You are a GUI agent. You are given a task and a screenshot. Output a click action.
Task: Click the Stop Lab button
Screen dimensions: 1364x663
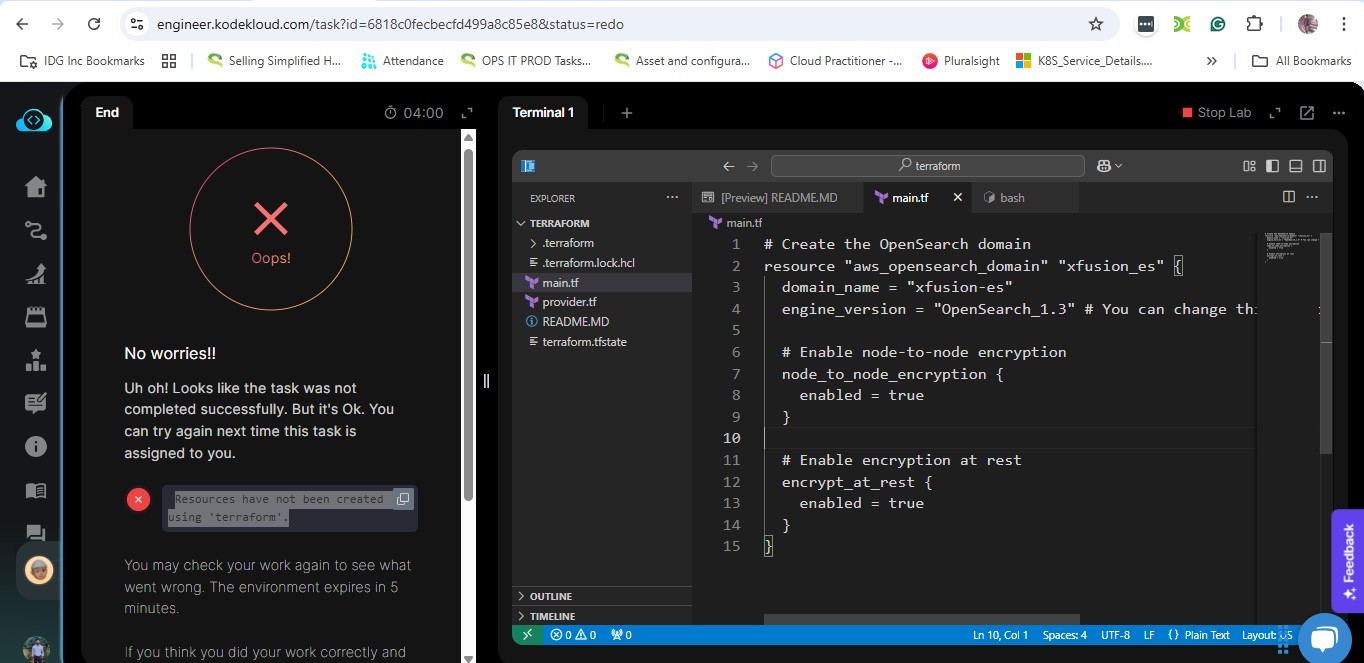point(1216,113)
